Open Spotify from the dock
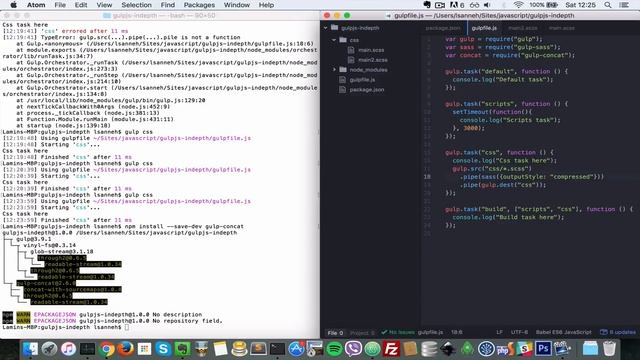The height and width of the screenshot is (360, 640). [x=334, y=349]
